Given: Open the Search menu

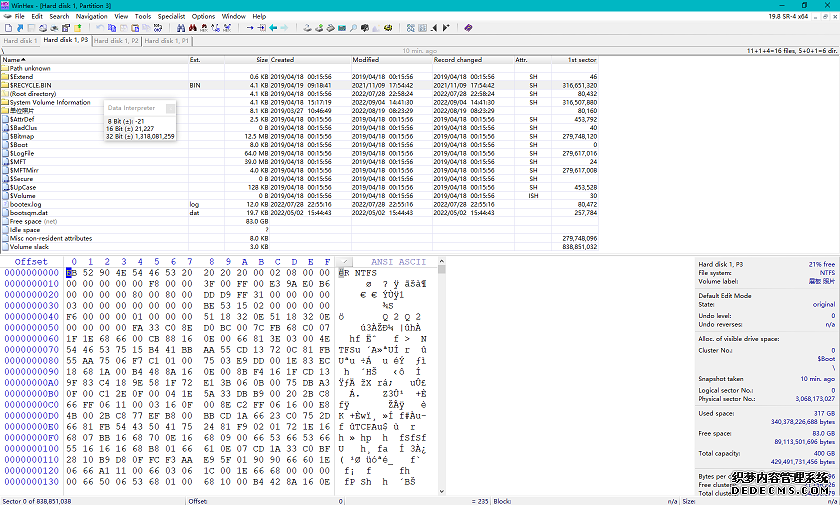Looking at the screenshot, I should [59, 16].
